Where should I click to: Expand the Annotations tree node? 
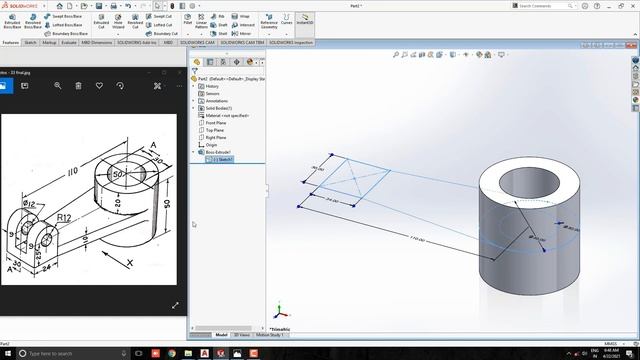(193, 101)
